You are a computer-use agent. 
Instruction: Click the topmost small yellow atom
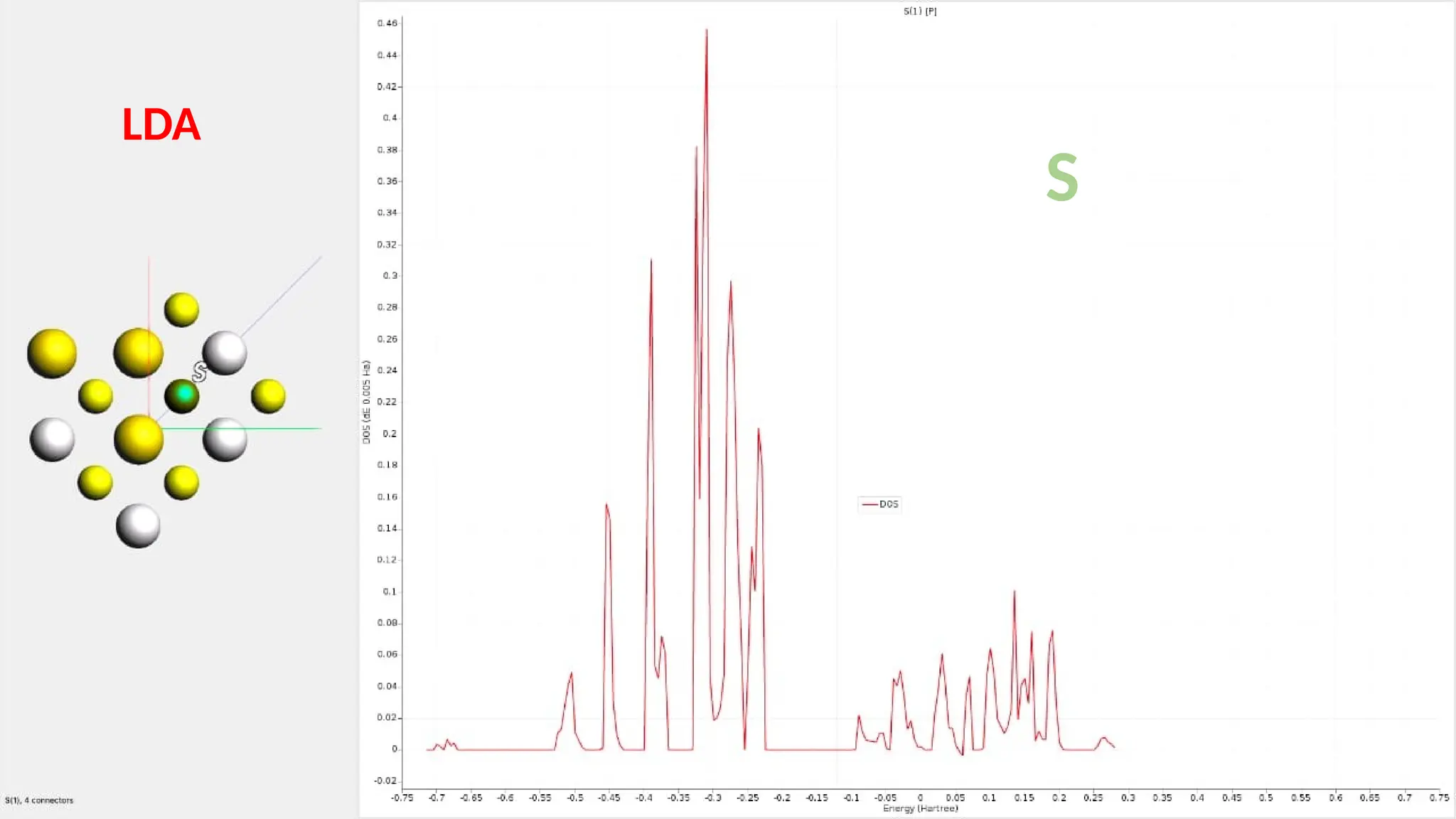[181, 309]
